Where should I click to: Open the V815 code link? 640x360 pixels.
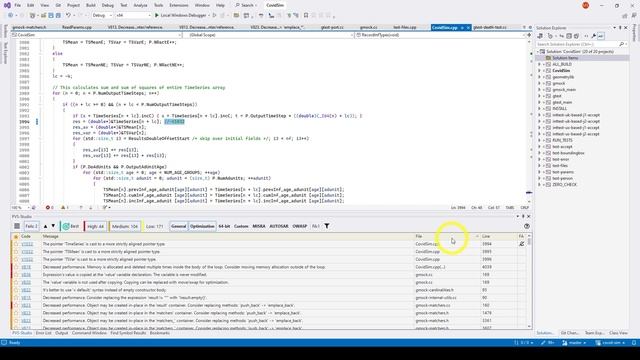click(26, 298)
